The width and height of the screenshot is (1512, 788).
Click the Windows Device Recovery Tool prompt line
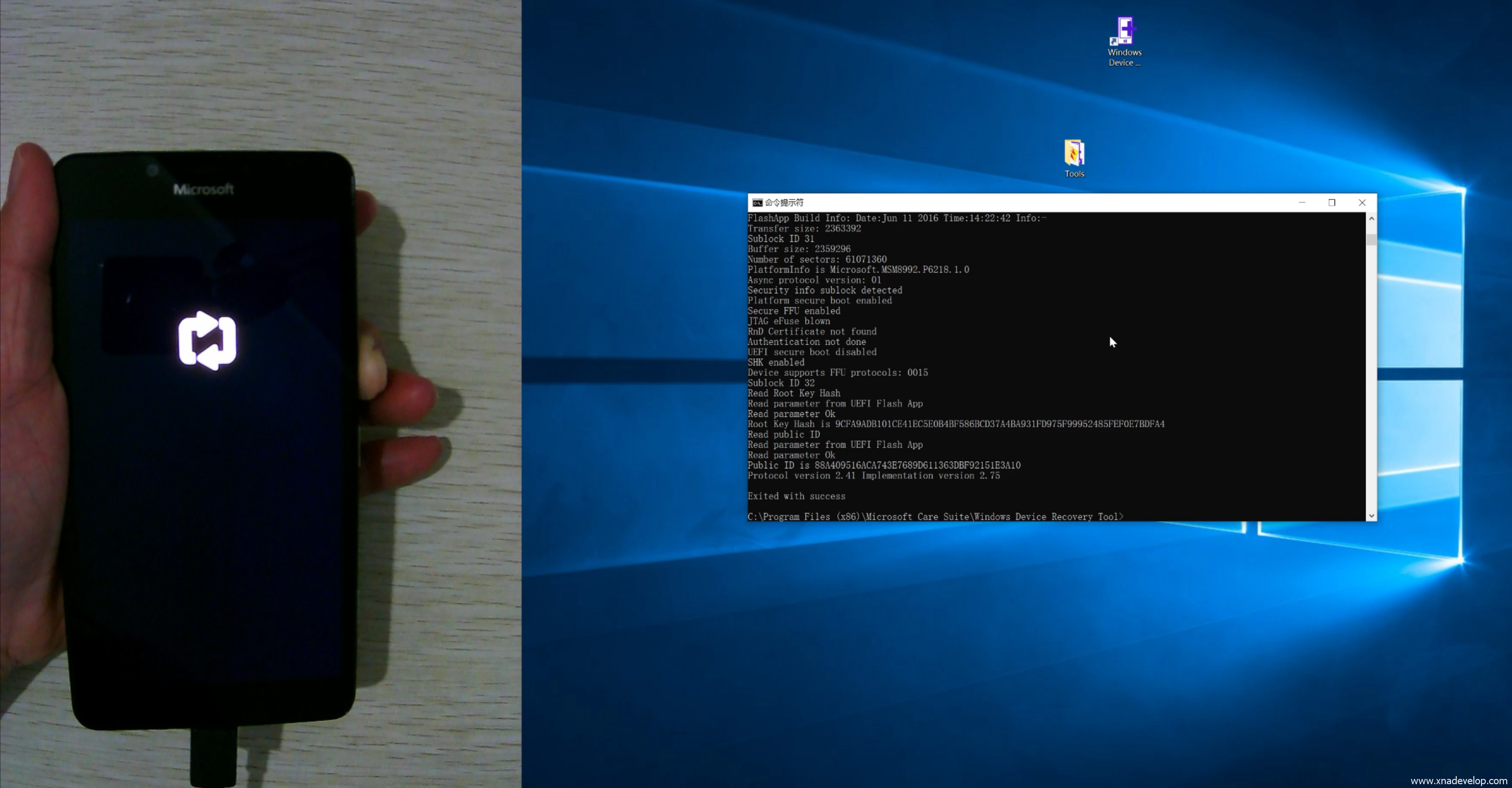tap(935, 517)
